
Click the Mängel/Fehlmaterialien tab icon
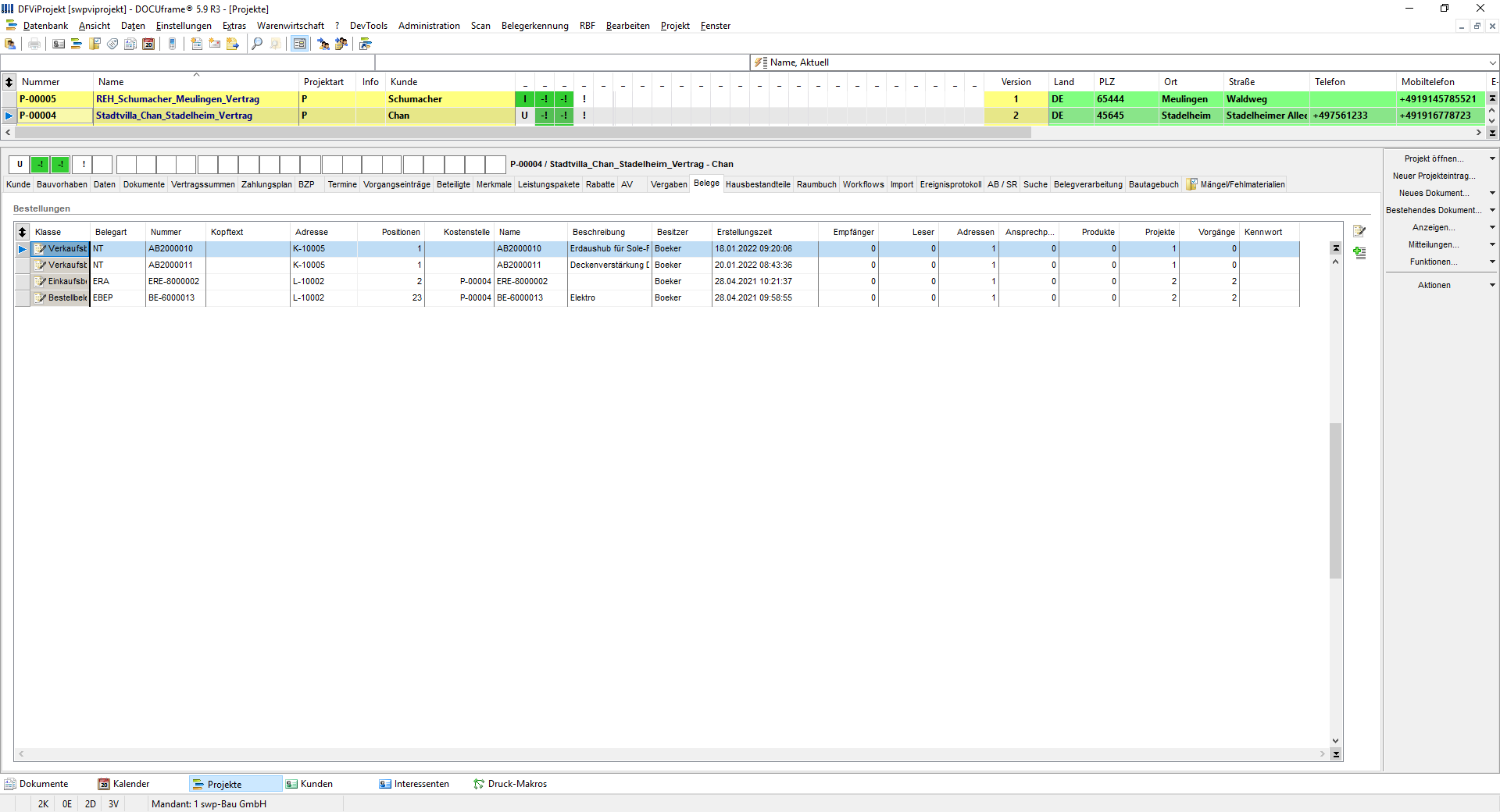pyautogui.click(x=1191, y=184)
